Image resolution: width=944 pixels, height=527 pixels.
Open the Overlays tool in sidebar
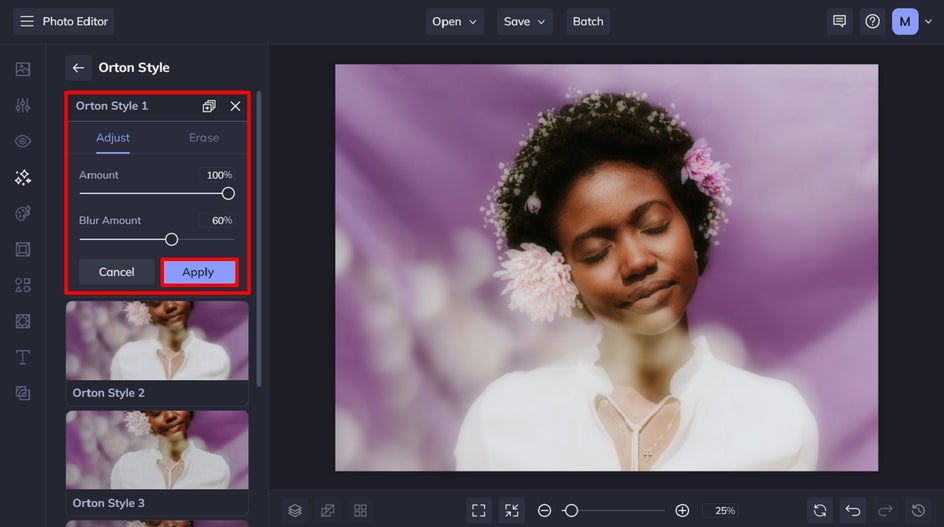tap(23, 321)
